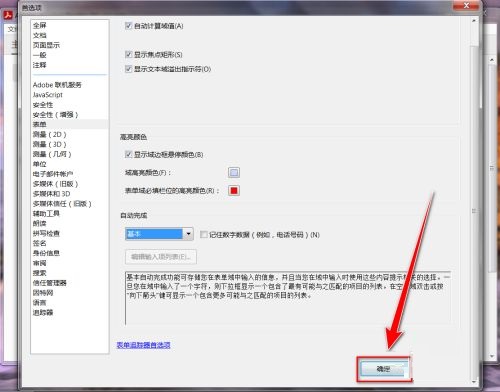Open the red required-field highlight color swatch
Viewport: 500px width, 392px height.
[x=234, y=191]
